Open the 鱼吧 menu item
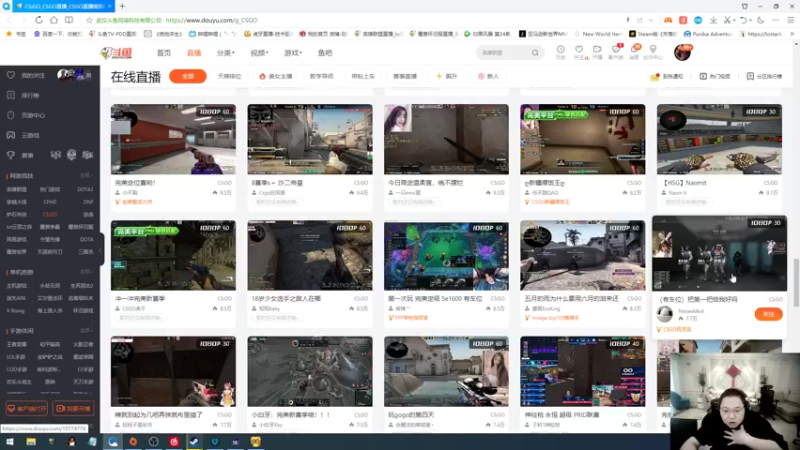The image size is (800, 450). (x=324, y=53)
